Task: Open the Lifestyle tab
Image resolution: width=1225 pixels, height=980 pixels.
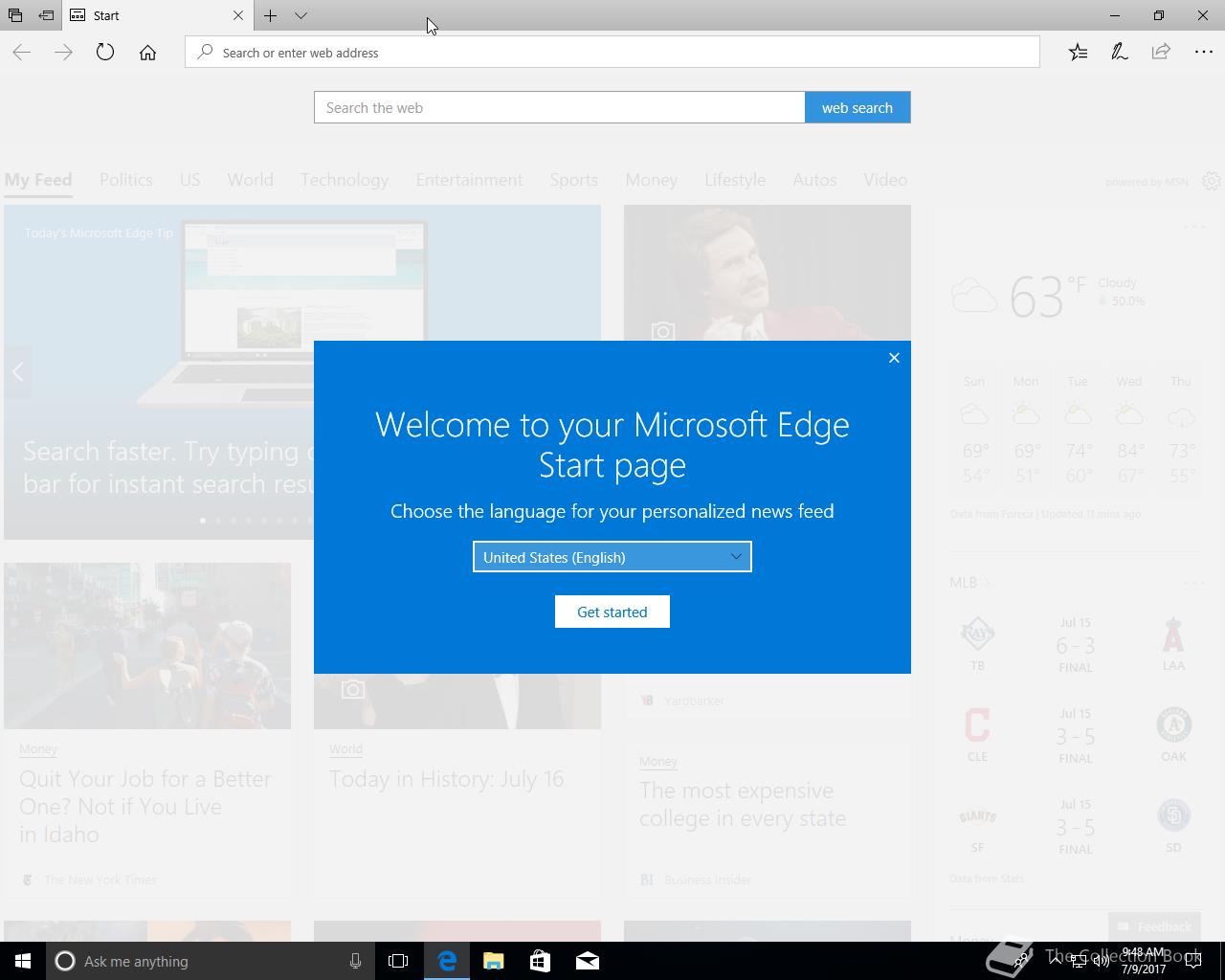Action: coord(735,180)
